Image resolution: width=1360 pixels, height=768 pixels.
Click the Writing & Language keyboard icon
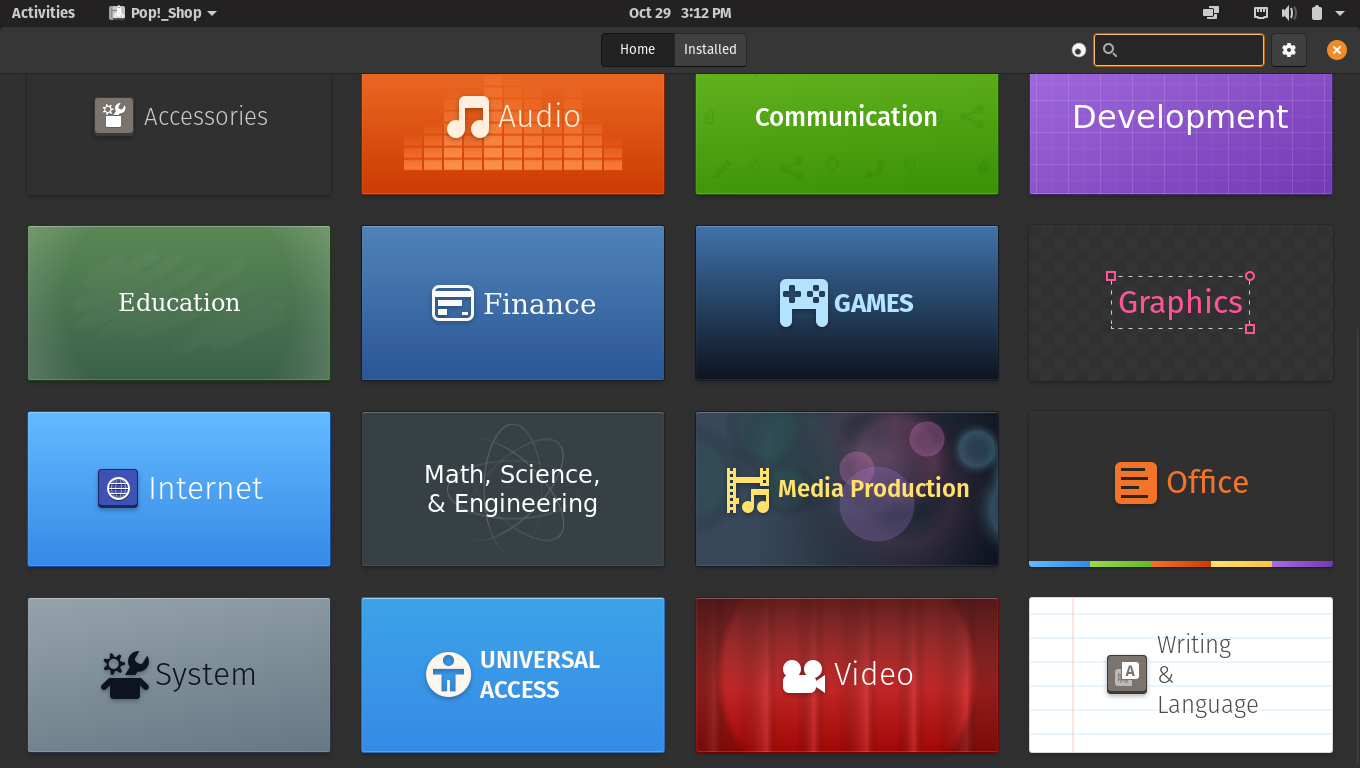coord(1127,674)
